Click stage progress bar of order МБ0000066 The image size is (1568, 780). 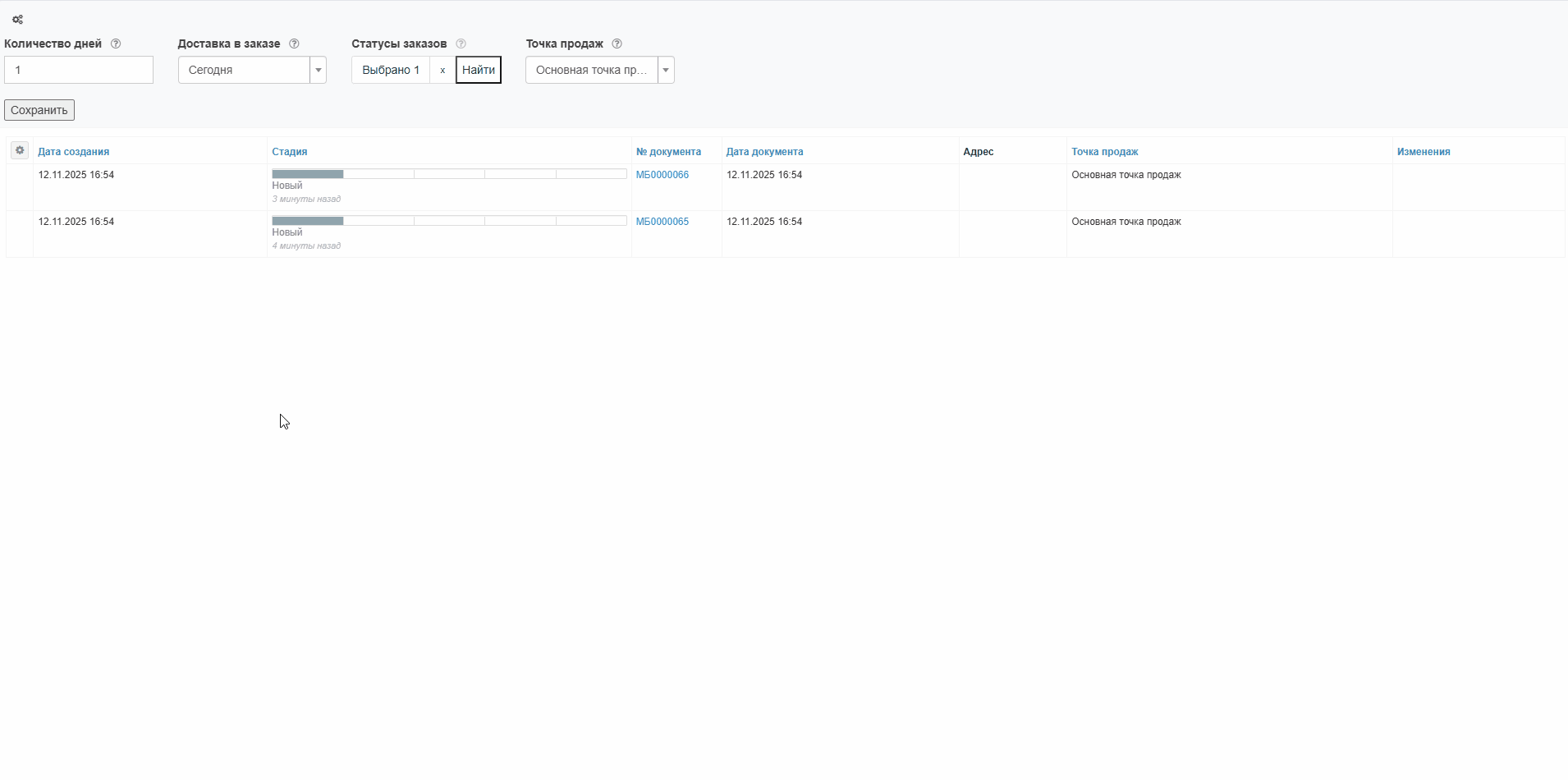[x=449, y=174]
